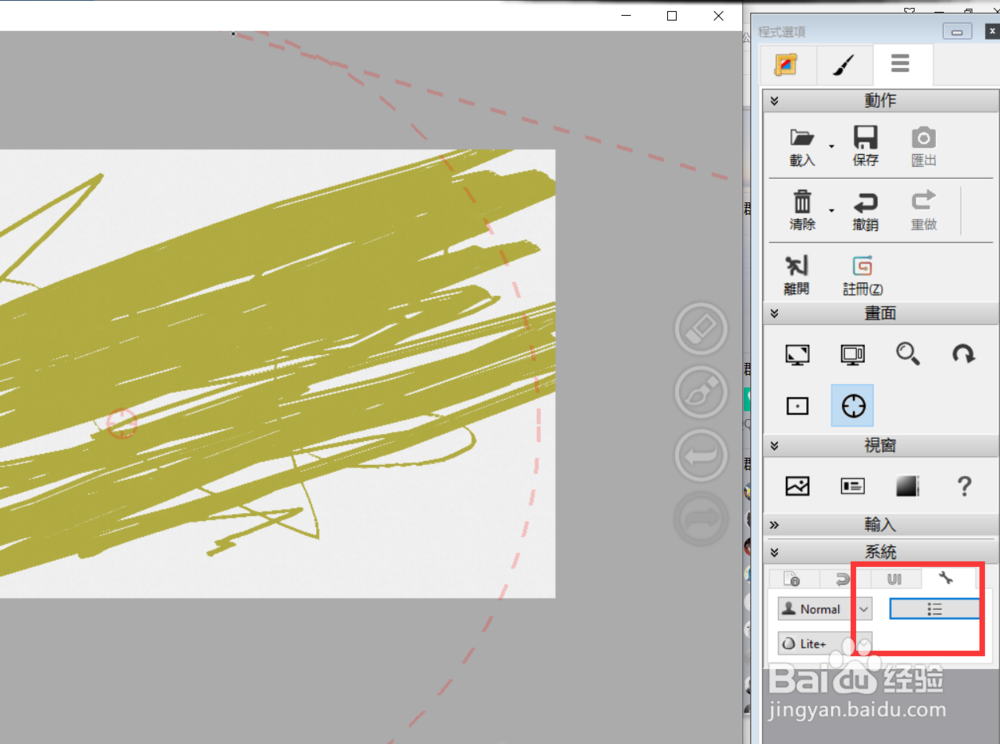Open the gradient panel icon
1000x744 pixels.
pyautogui.click(x=908, y=486)
